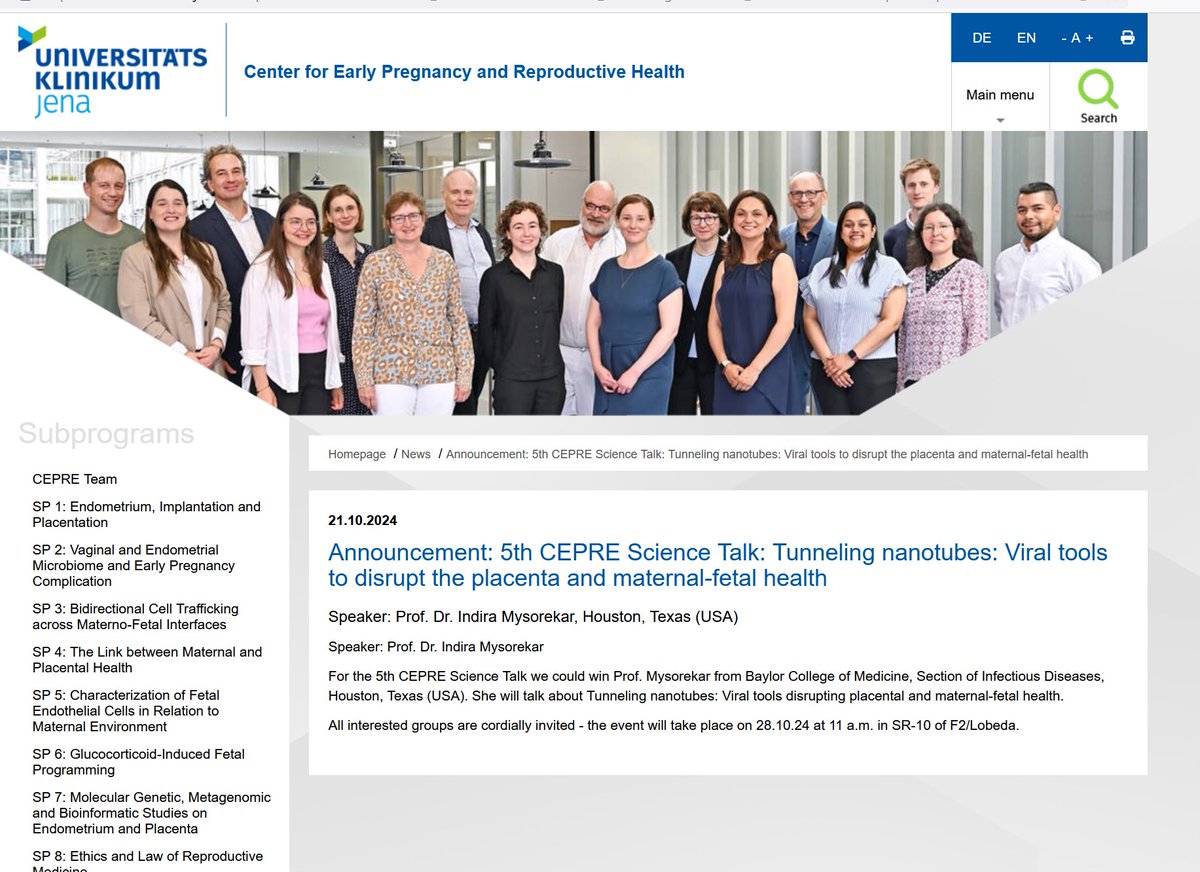Open SP 3: Bidirectional Cell Trafficking
Screen dimensions: 1200x872
click(135, 616)
